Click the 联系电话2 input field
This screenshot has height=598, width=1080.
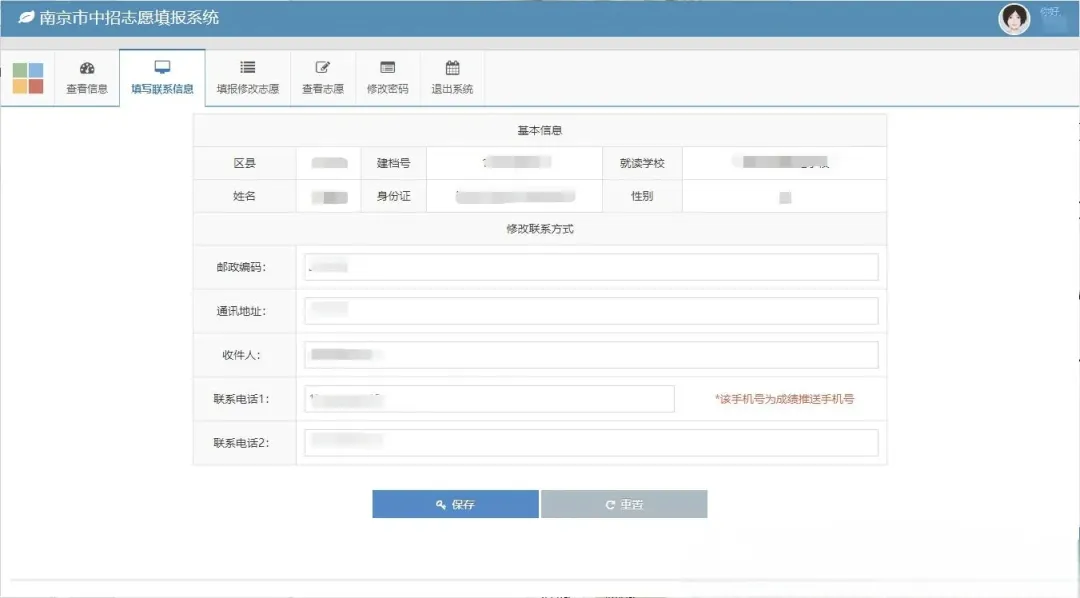(x=591, y=443)
